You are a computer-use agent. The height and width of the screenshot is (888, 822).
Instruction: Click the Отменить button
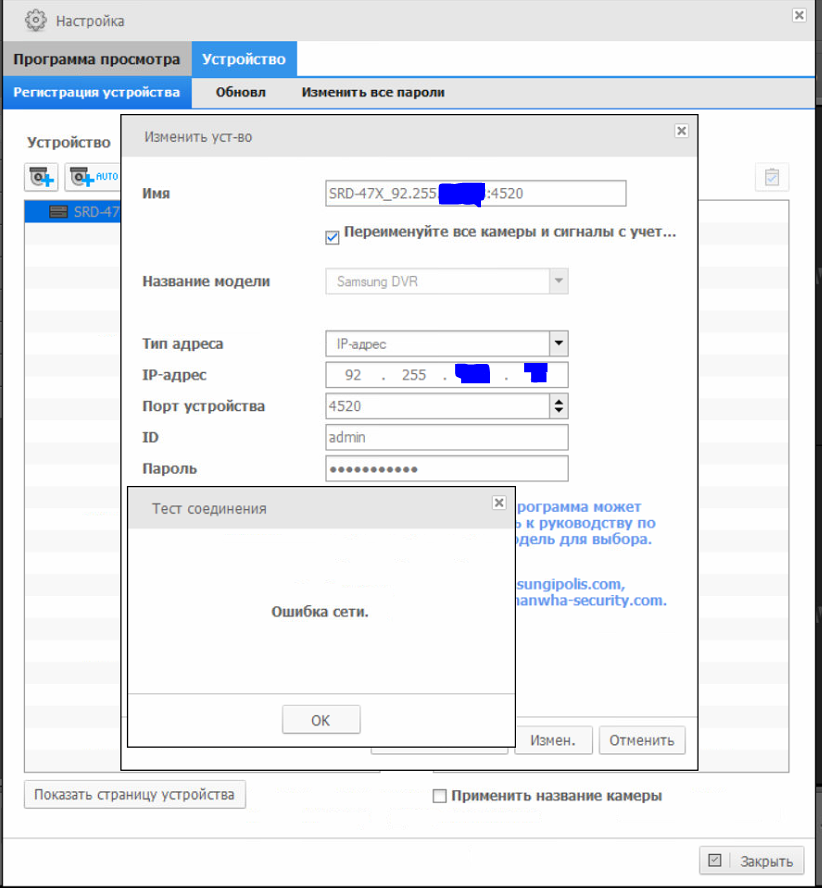tap(642, 741)
